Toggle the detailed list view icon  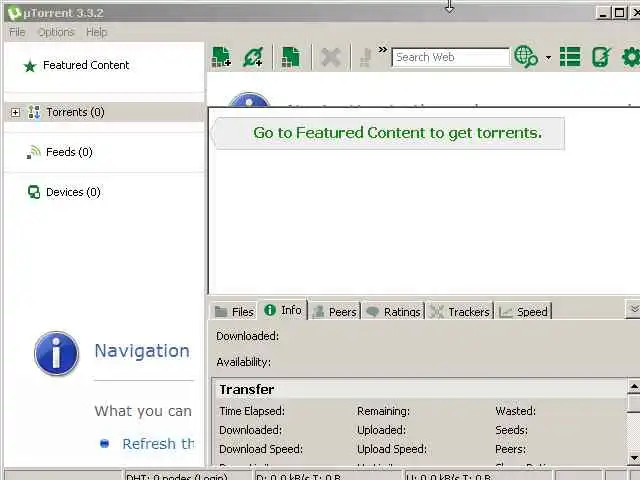point(570,57)
